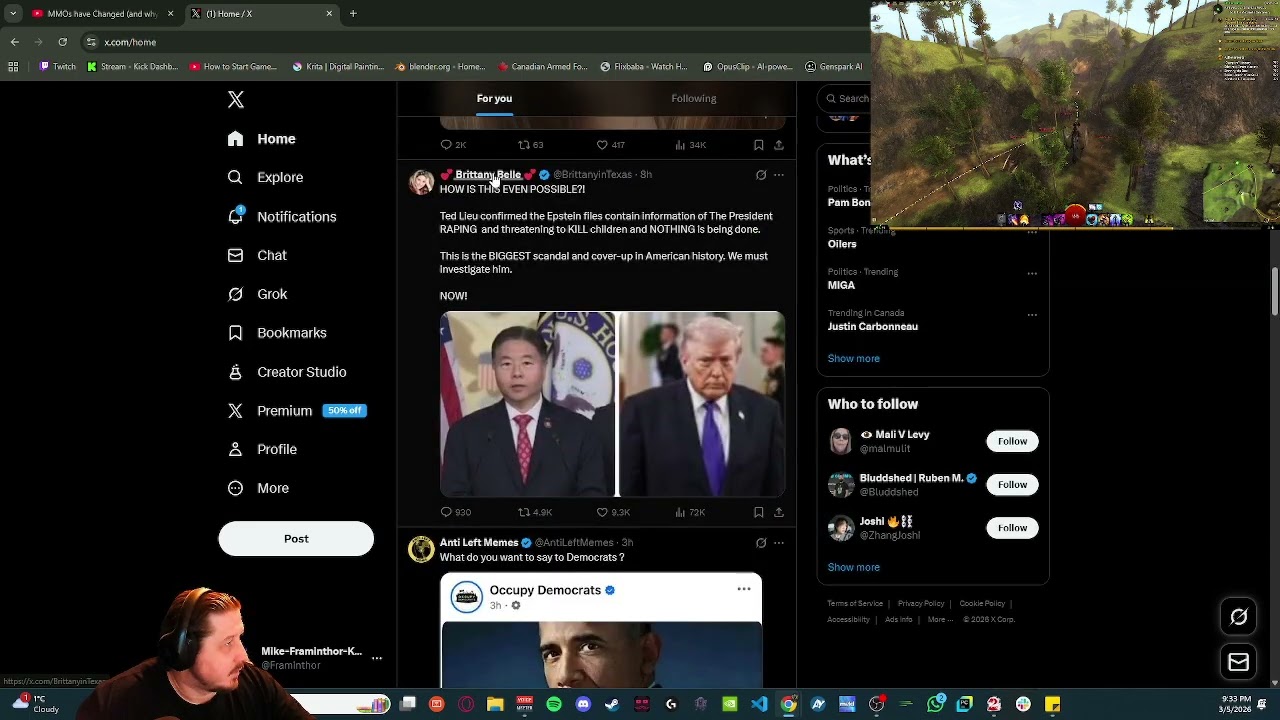Open Steam from the taskbar
This screenshot has width=1280, height=720.
(x=612, y=705)
